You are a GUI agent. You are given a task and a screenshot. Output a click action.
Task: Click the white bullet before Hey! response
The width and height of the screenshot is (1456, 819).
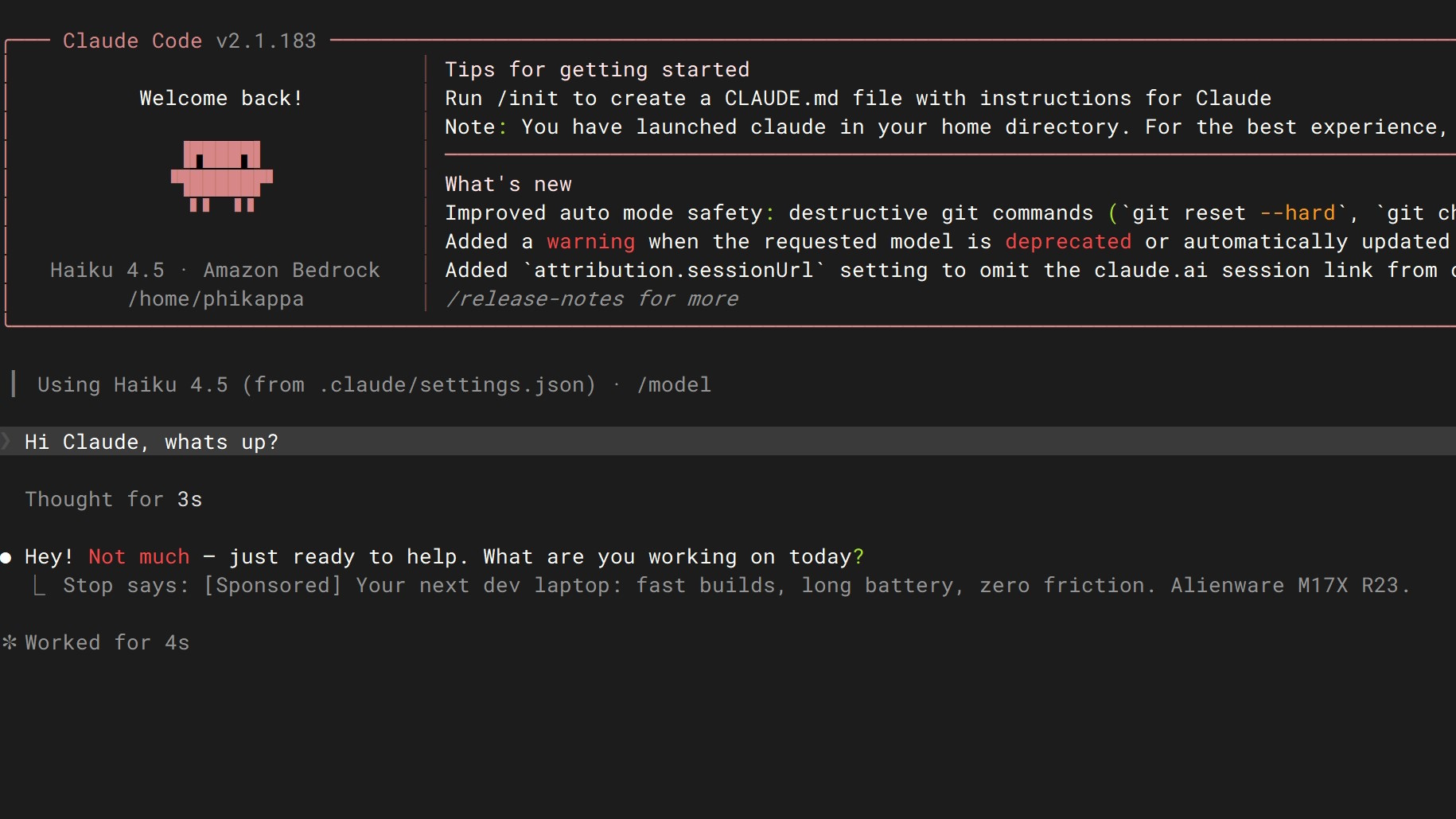(x=6, y=557)
